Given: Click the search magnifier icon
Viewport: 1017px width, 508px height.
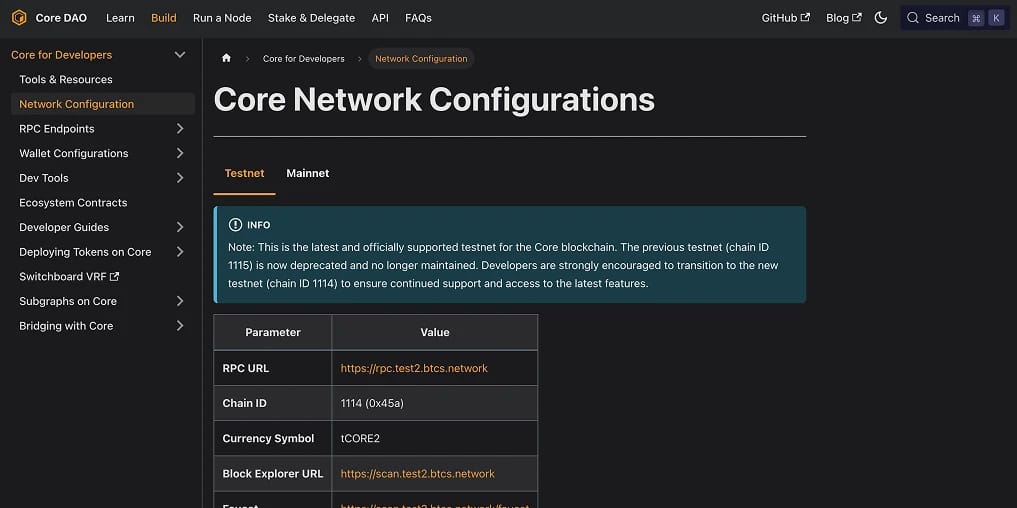Looking at the screenshot, I should [x=913, y=18].
